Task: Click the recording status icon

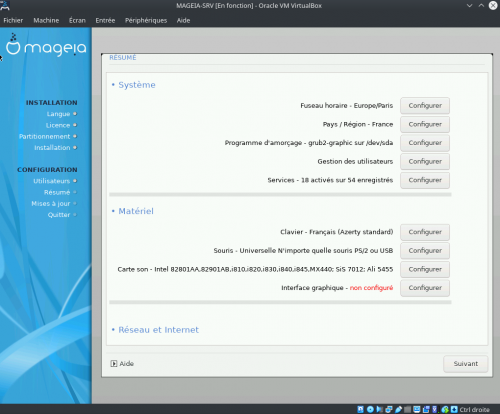Action: (426, 409)
